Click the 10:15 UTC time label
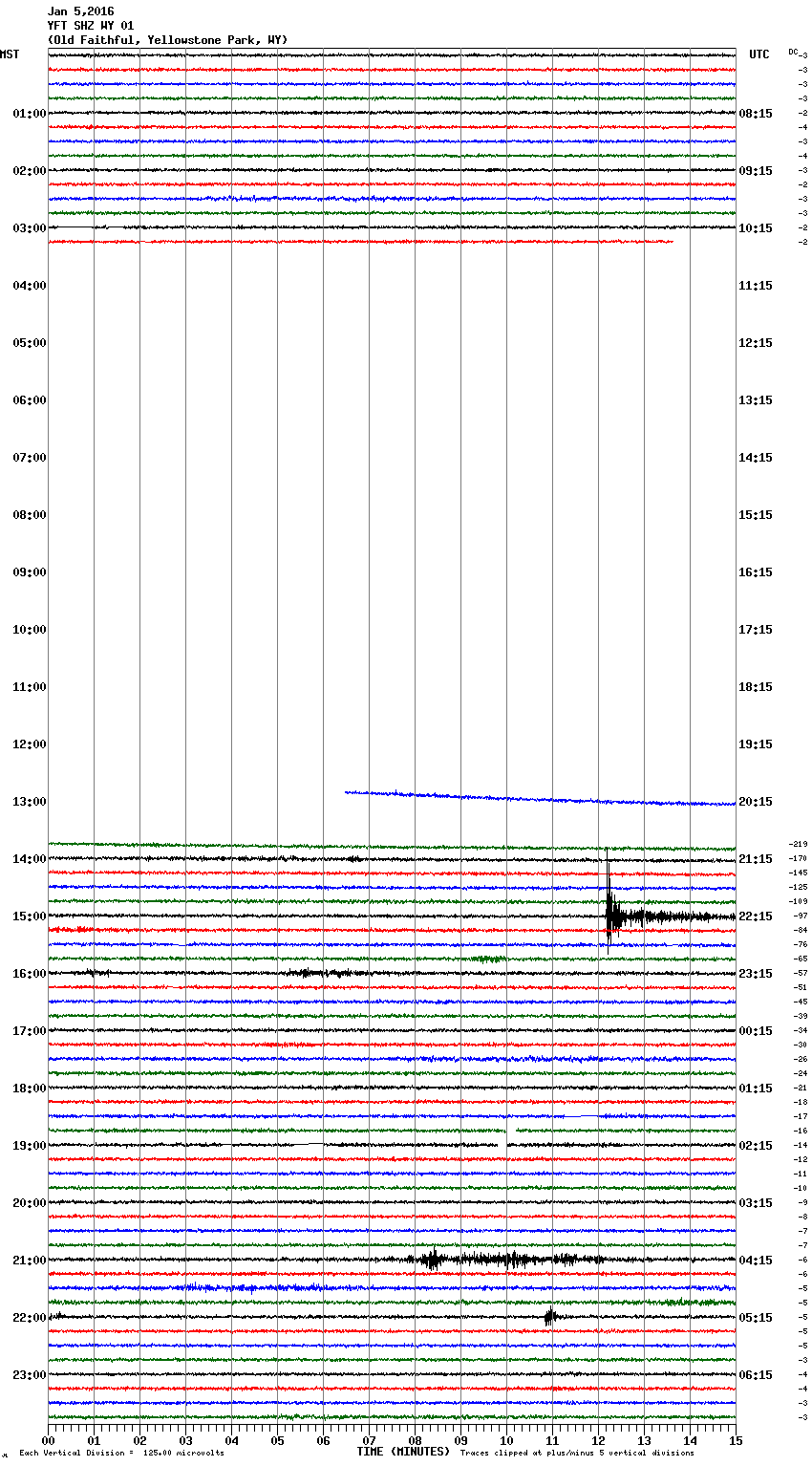This screenshot has height=1466, width=812. (x=756, y=228)
